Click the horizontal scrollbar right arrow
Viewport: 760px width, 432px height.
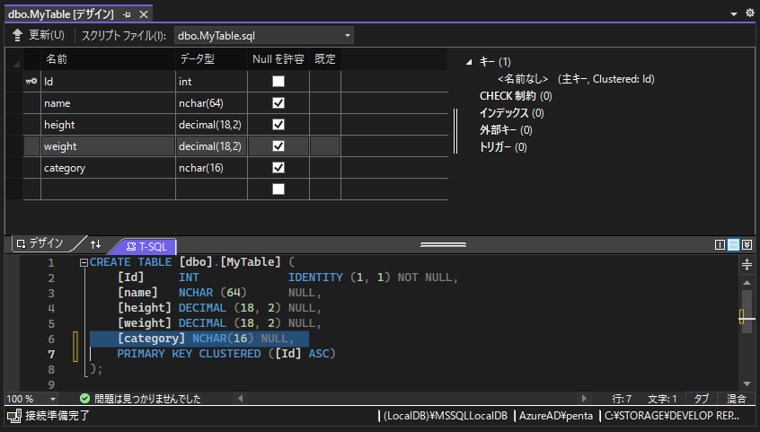(x=584, y=399)
